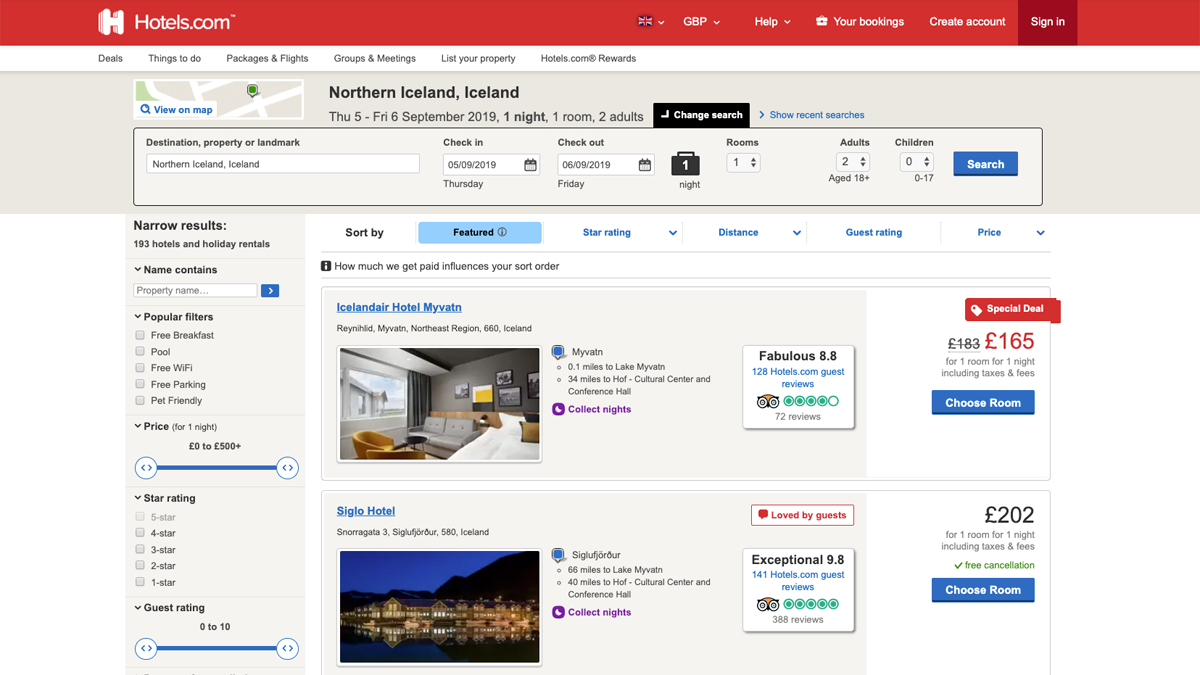Image resolution: width=1200 pixels, height=675 pixels.
Task: Open the Siglo Hotel title link
Action: click(366, 511)
